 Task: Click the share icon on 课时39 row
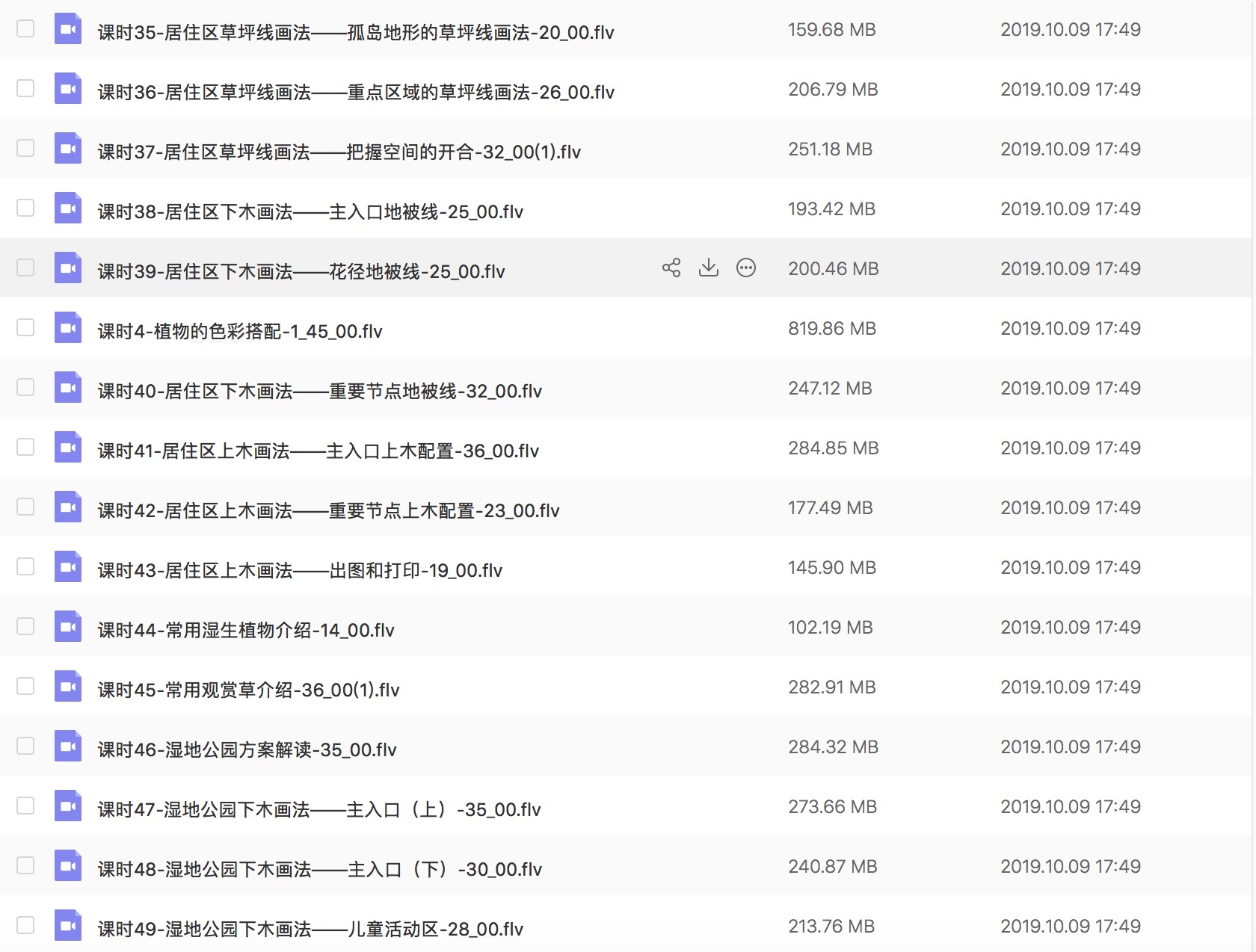click(x=671, y=268)
